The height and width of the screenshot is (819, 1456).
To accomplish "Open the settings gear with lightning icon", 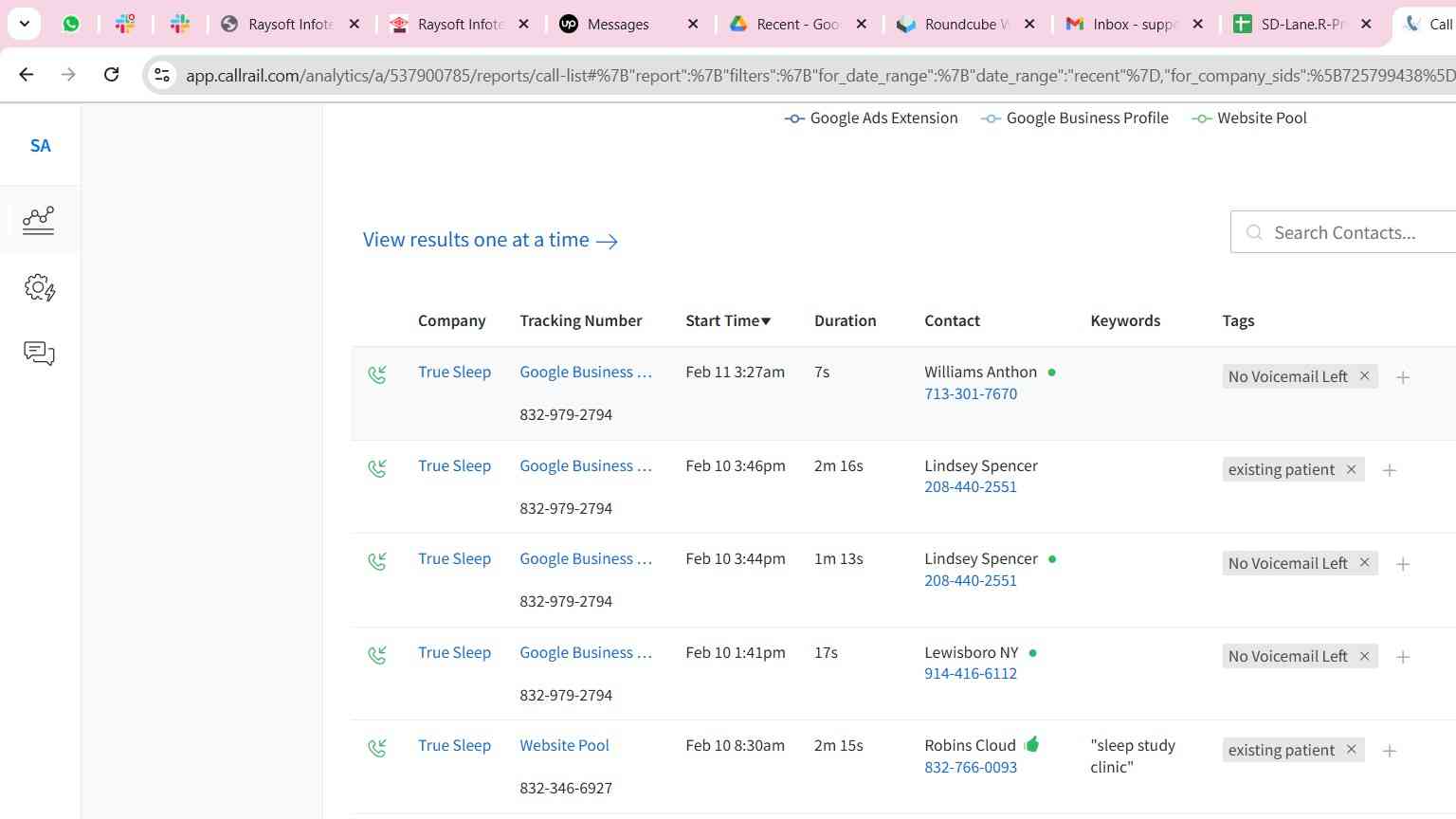I will pyautogui.click(x=39, y=287).
